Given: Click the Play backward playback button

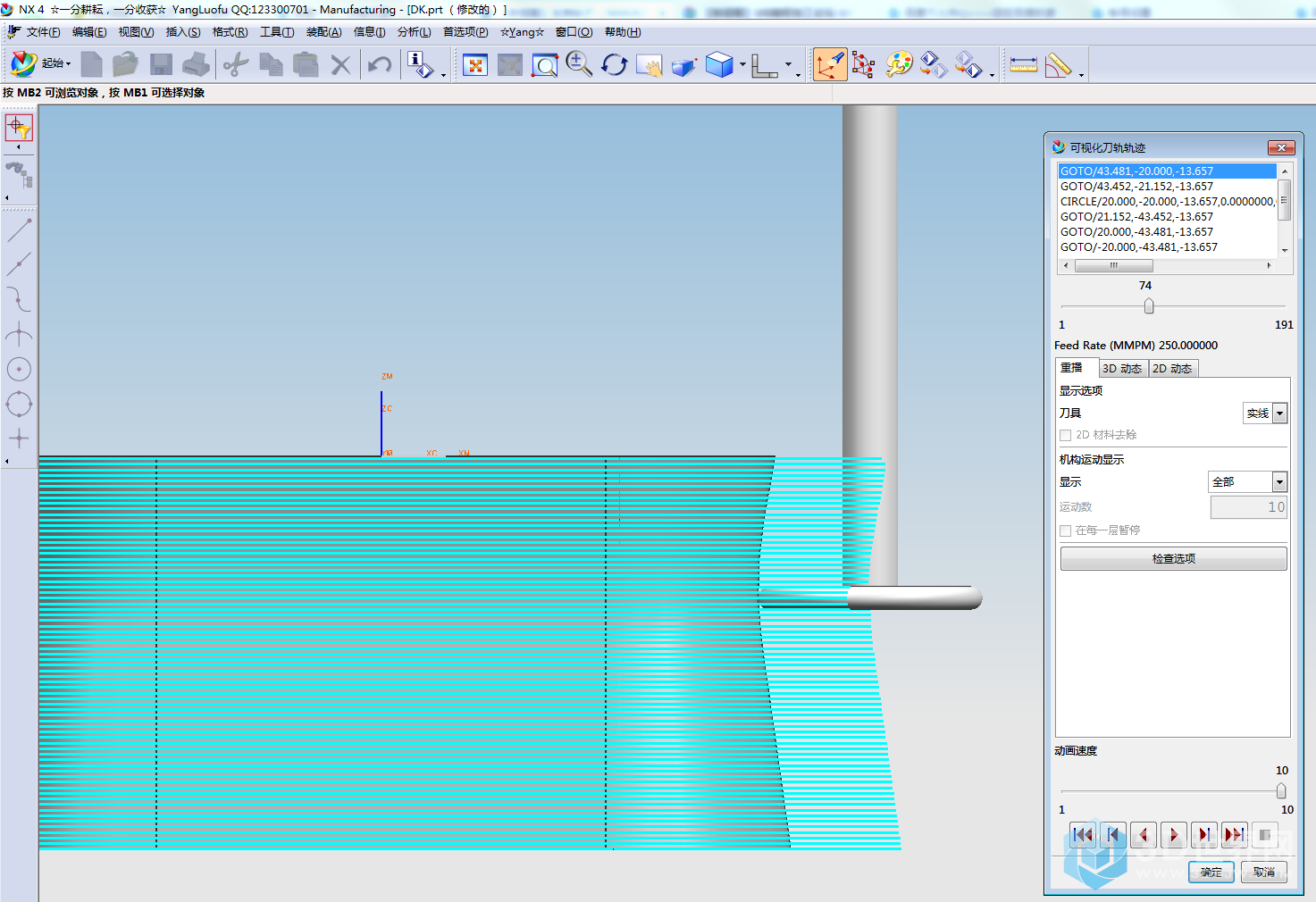Looking at the screenshot, I should coord(1143,835).
